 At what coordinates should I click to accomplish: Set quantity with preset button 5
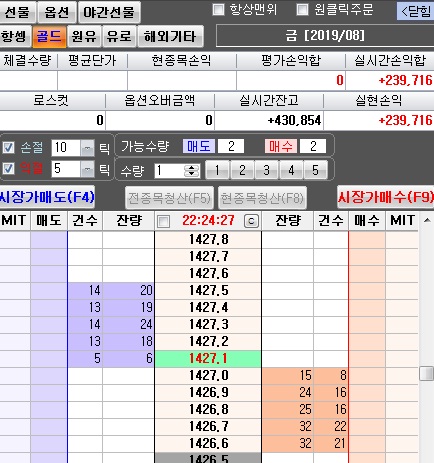click(315, 170)
